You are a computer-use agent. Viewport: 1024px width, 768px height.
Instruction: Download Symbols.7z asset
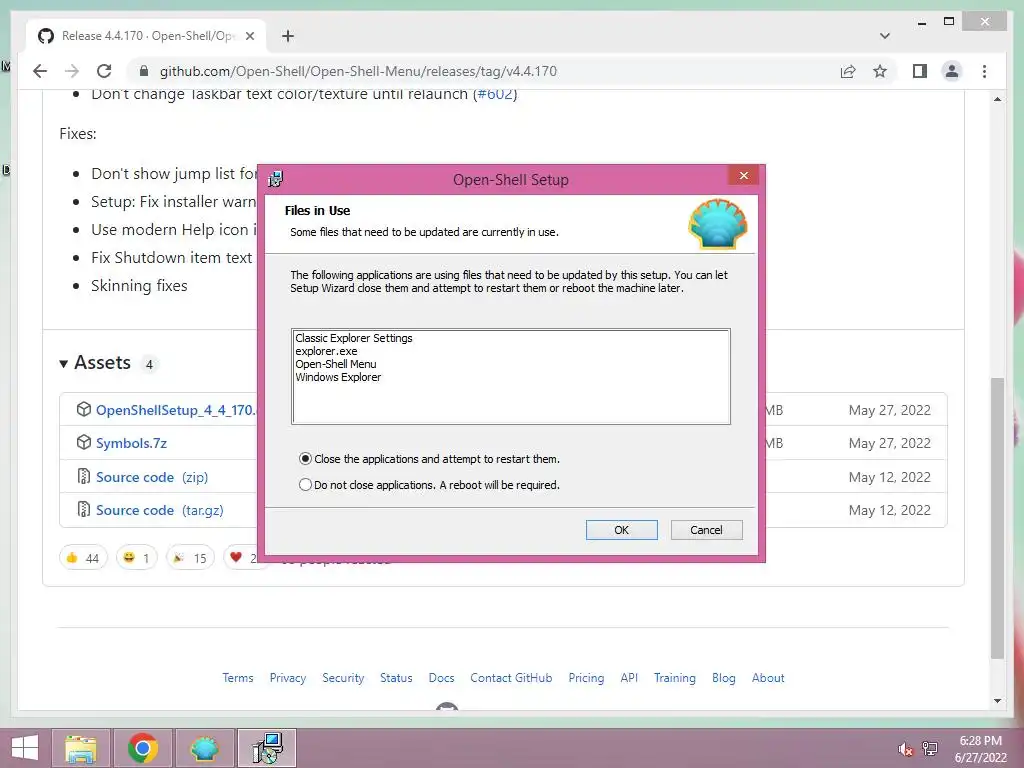pos(131,443)
